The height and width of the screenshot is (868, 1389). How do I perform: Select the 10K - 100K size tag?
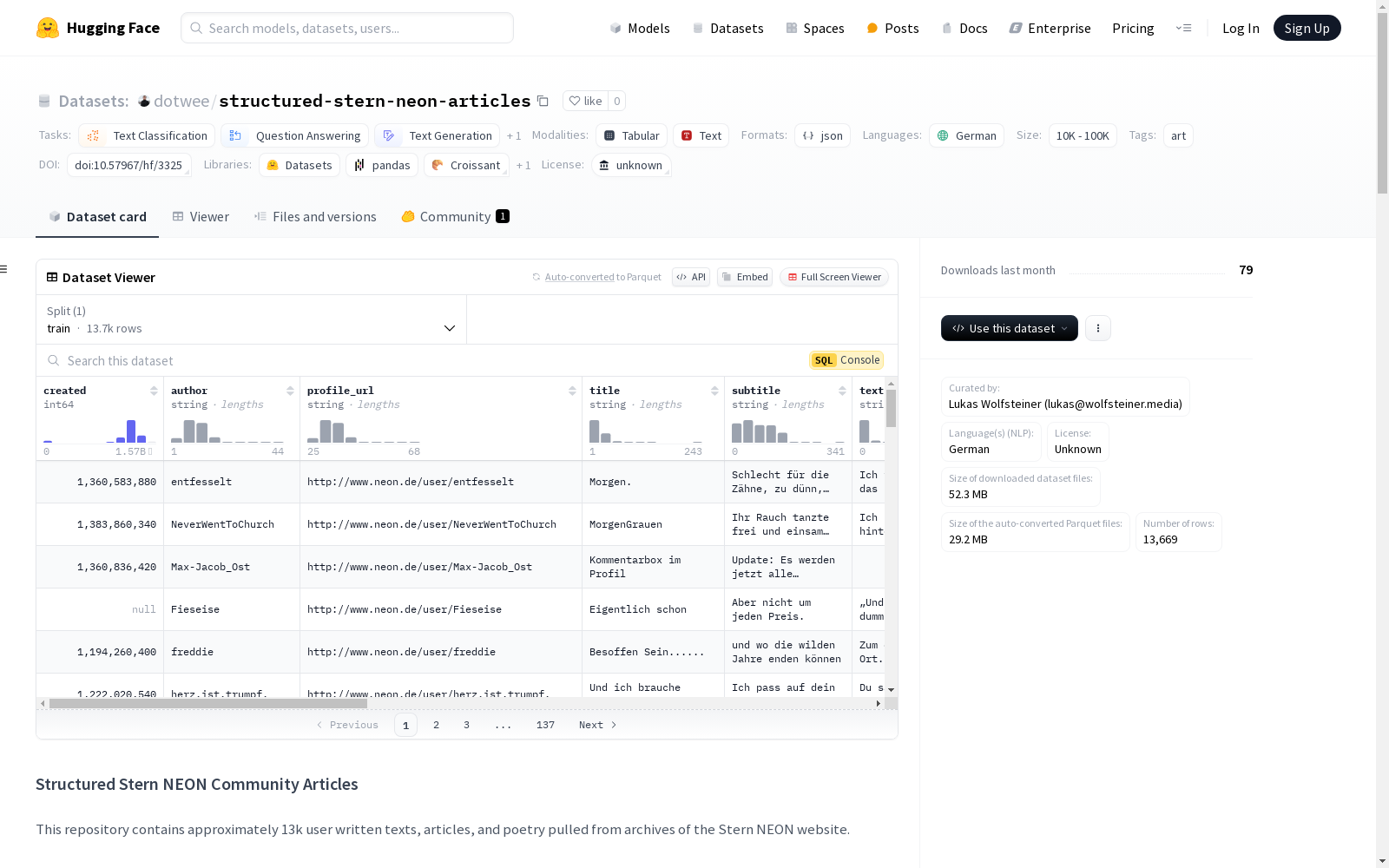pos(1083,135)
